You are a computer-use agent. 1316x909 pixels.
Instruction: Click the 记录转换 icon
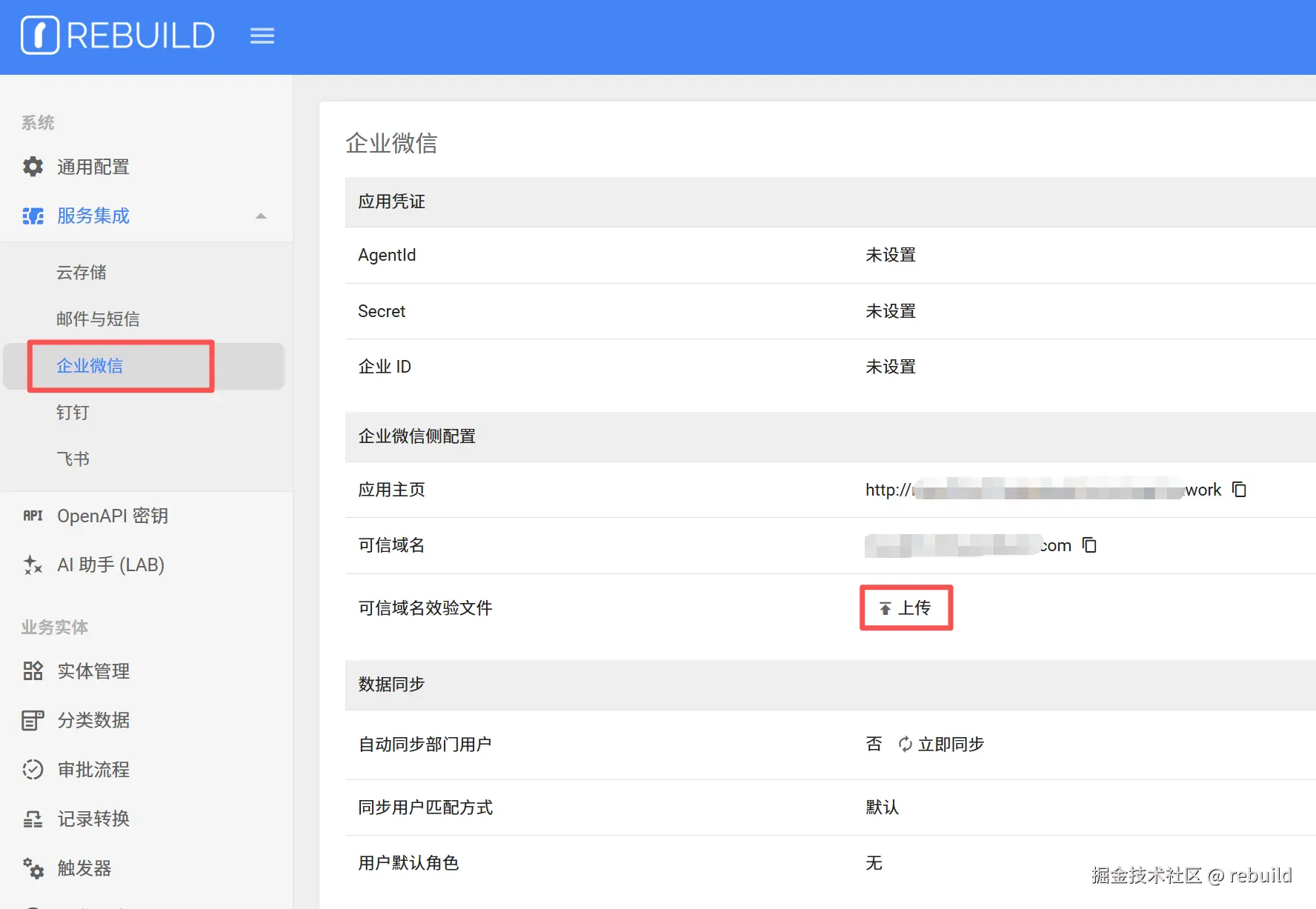[33, 819]
